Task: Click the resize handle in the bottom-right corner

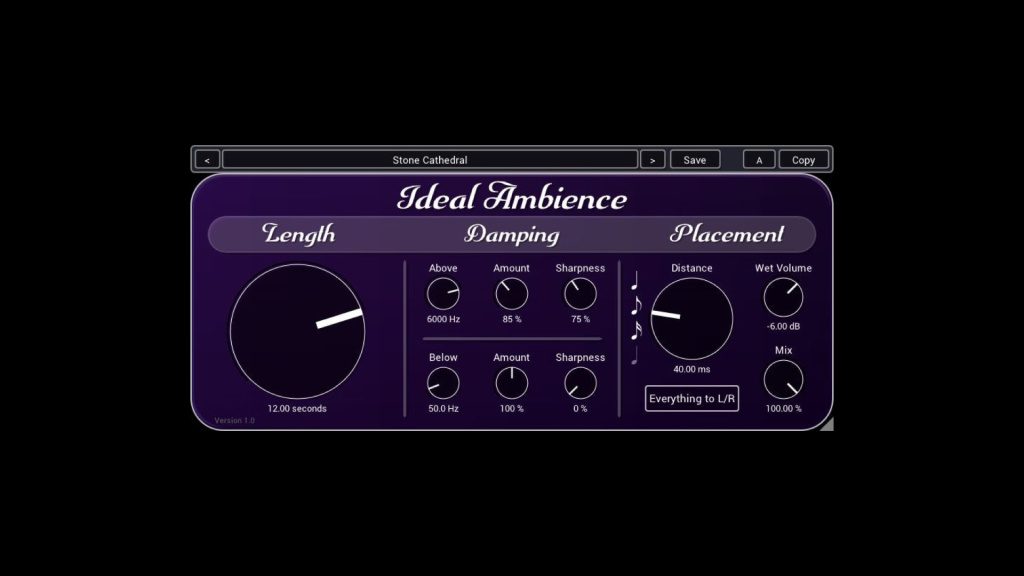Action: pos(826,424)
